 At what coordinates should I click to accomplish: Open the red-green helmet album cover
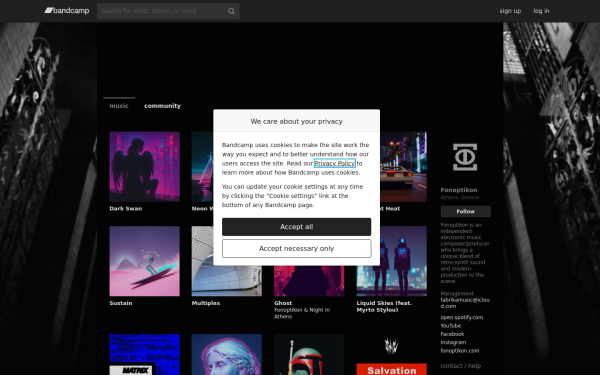click(309, 354)
